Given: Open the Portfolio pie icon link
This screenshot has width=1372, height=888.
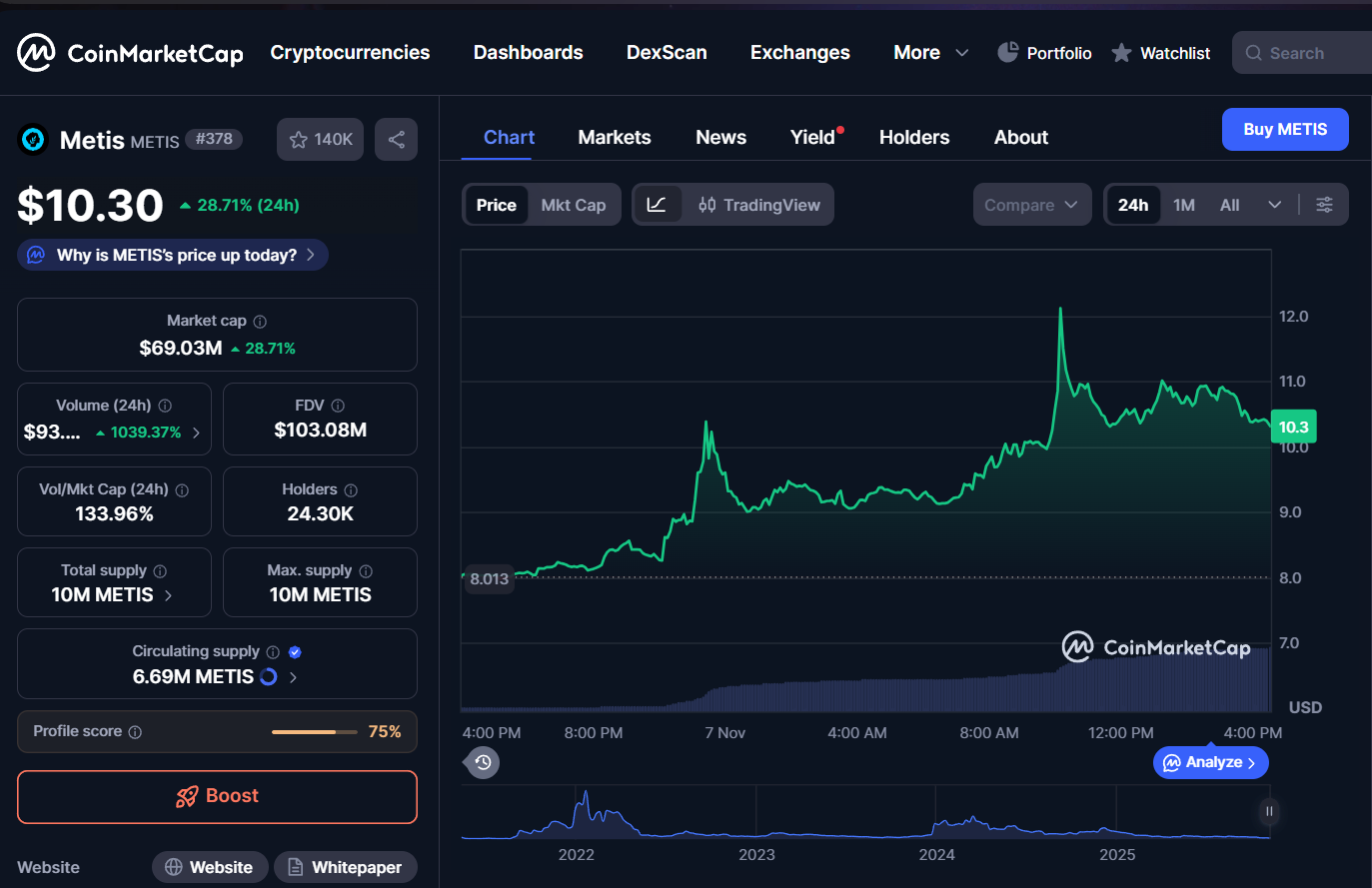Looking at the screenshot, I should point(1008,53).
